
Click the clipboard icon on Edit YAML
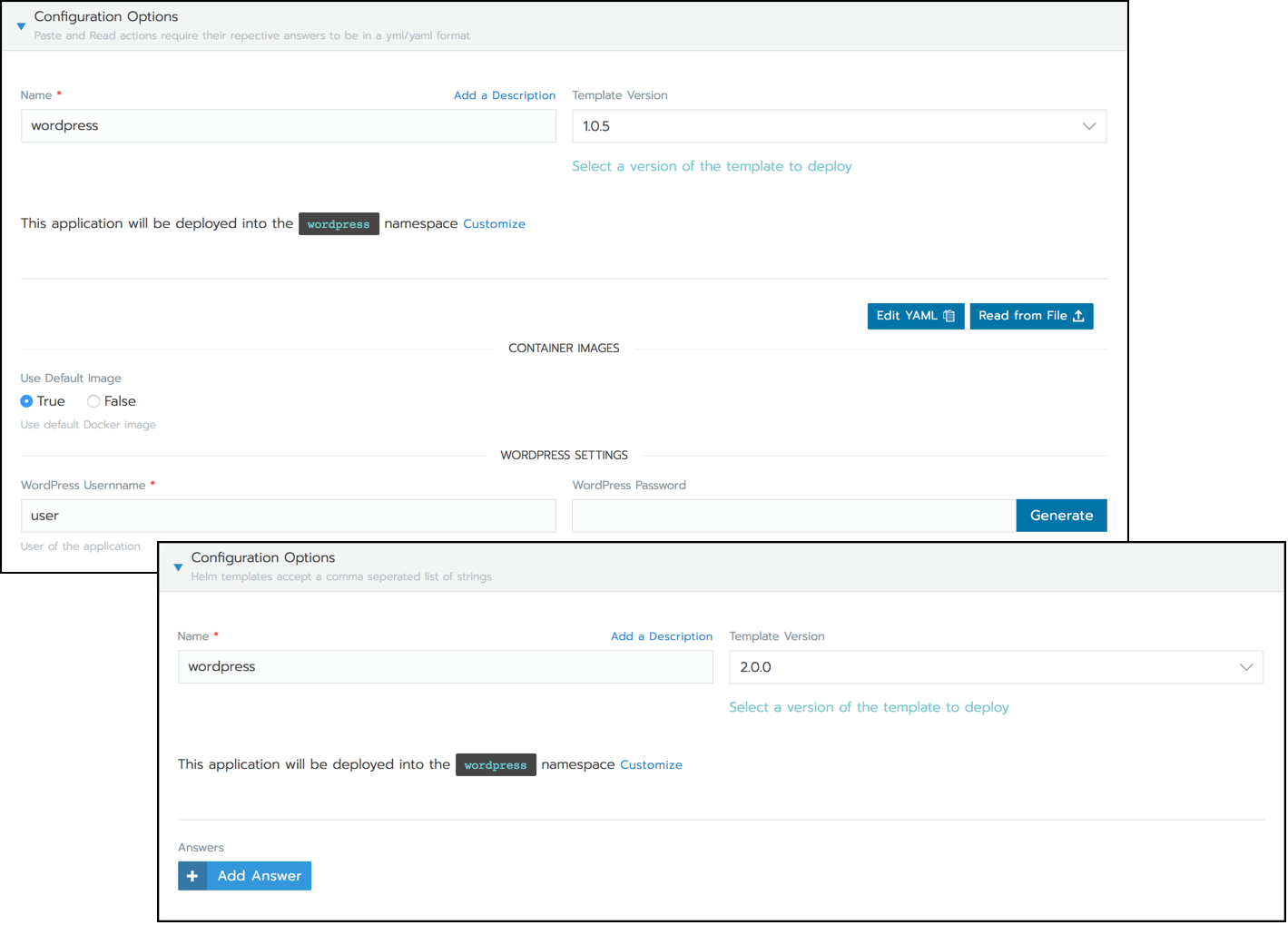click(949, 316)
